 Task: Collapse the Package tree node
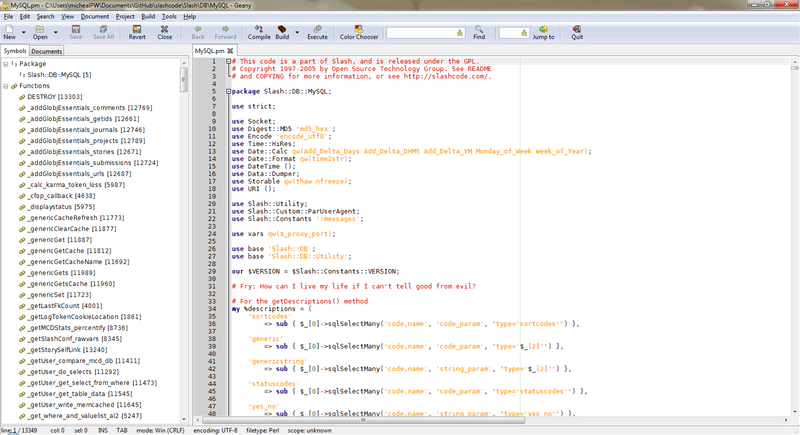point(7,64)
